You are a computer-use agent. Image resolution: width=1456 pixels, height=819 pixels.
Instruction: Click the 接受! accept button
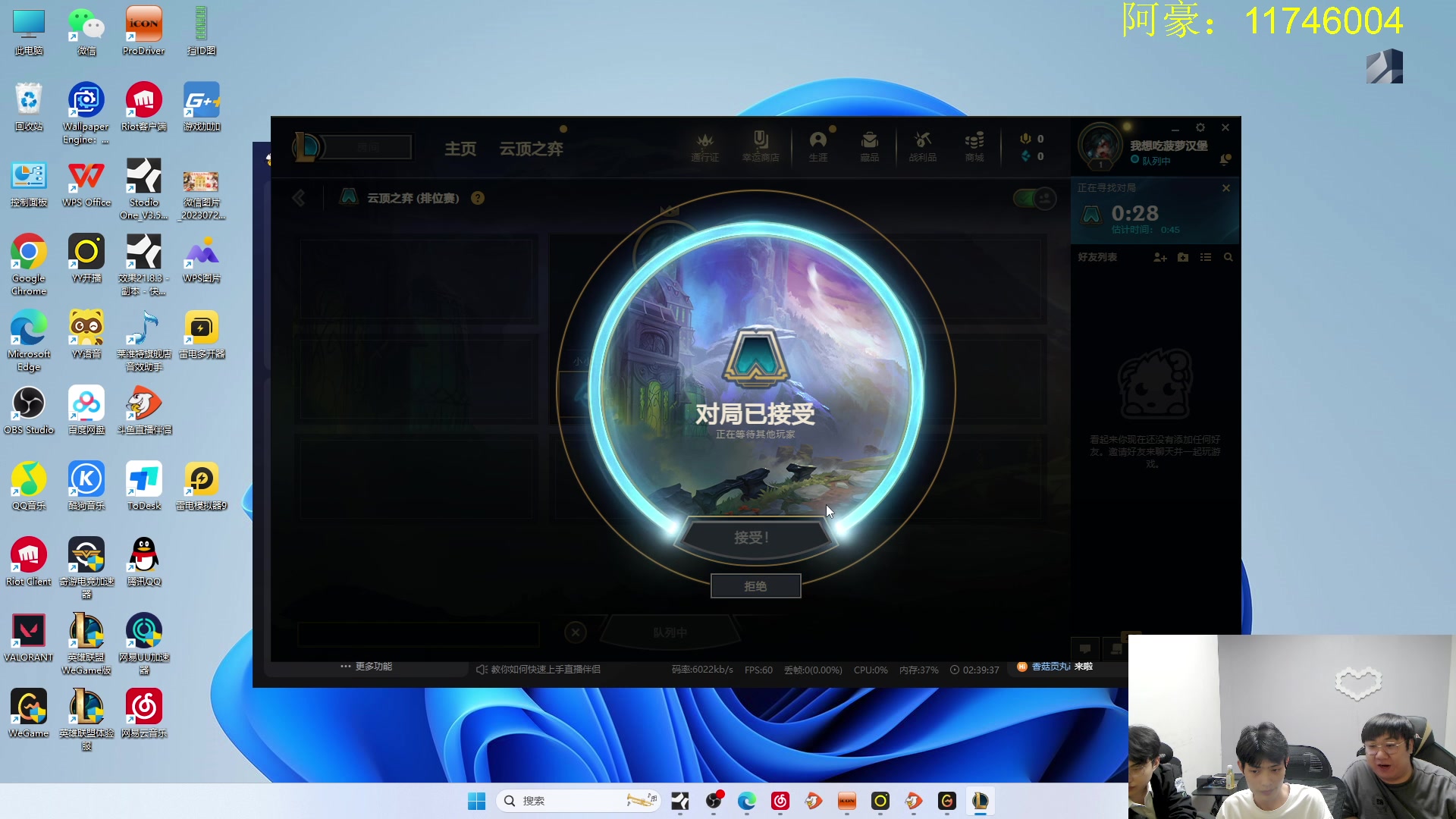coord(755,538)
